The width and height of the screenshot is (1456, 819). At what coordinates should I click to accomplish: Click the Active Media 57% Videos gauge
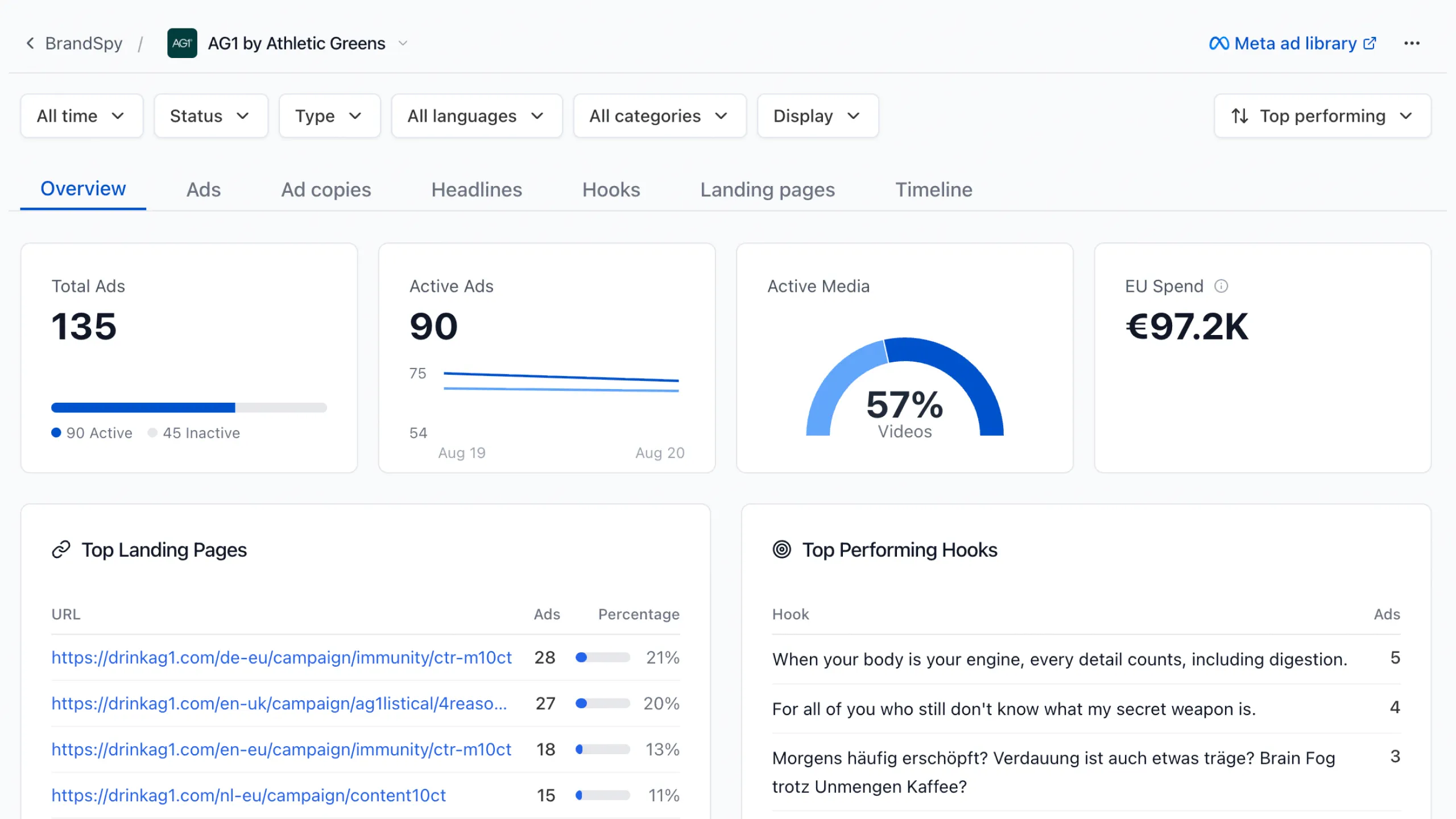[904, 387]
